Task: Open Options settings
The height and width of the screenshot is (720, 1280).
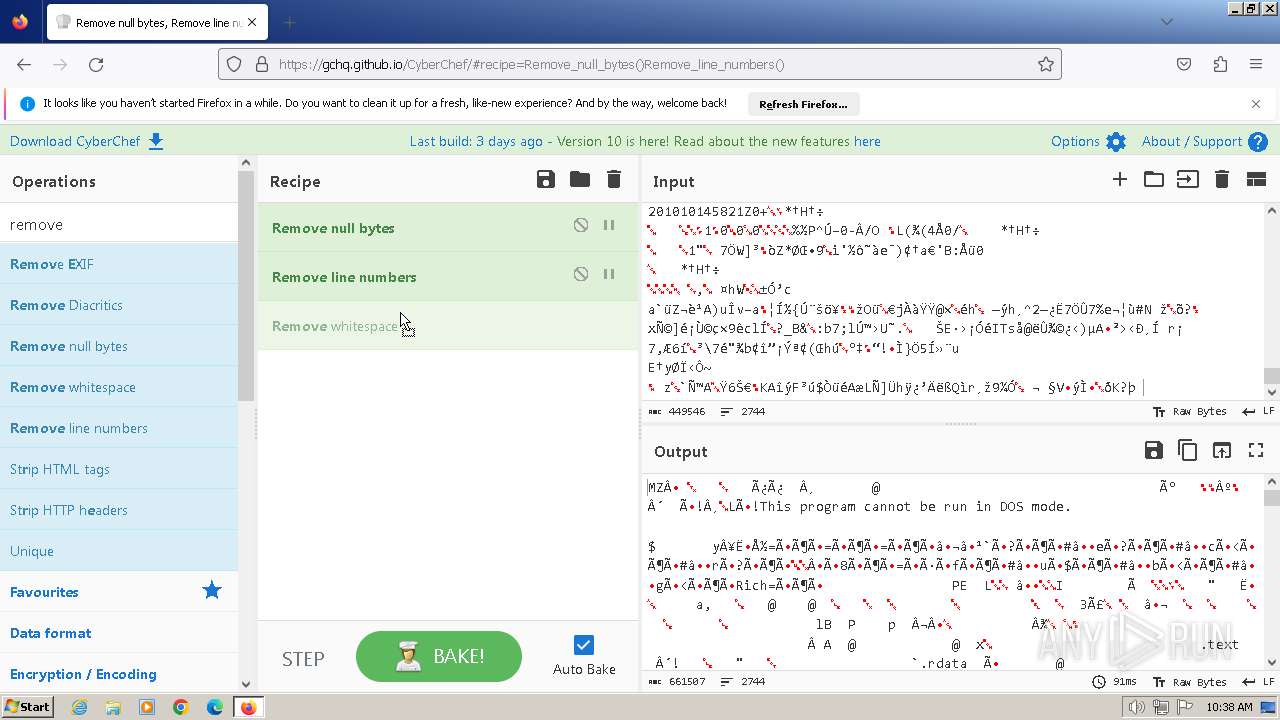Action: [x=1088, y=141]
